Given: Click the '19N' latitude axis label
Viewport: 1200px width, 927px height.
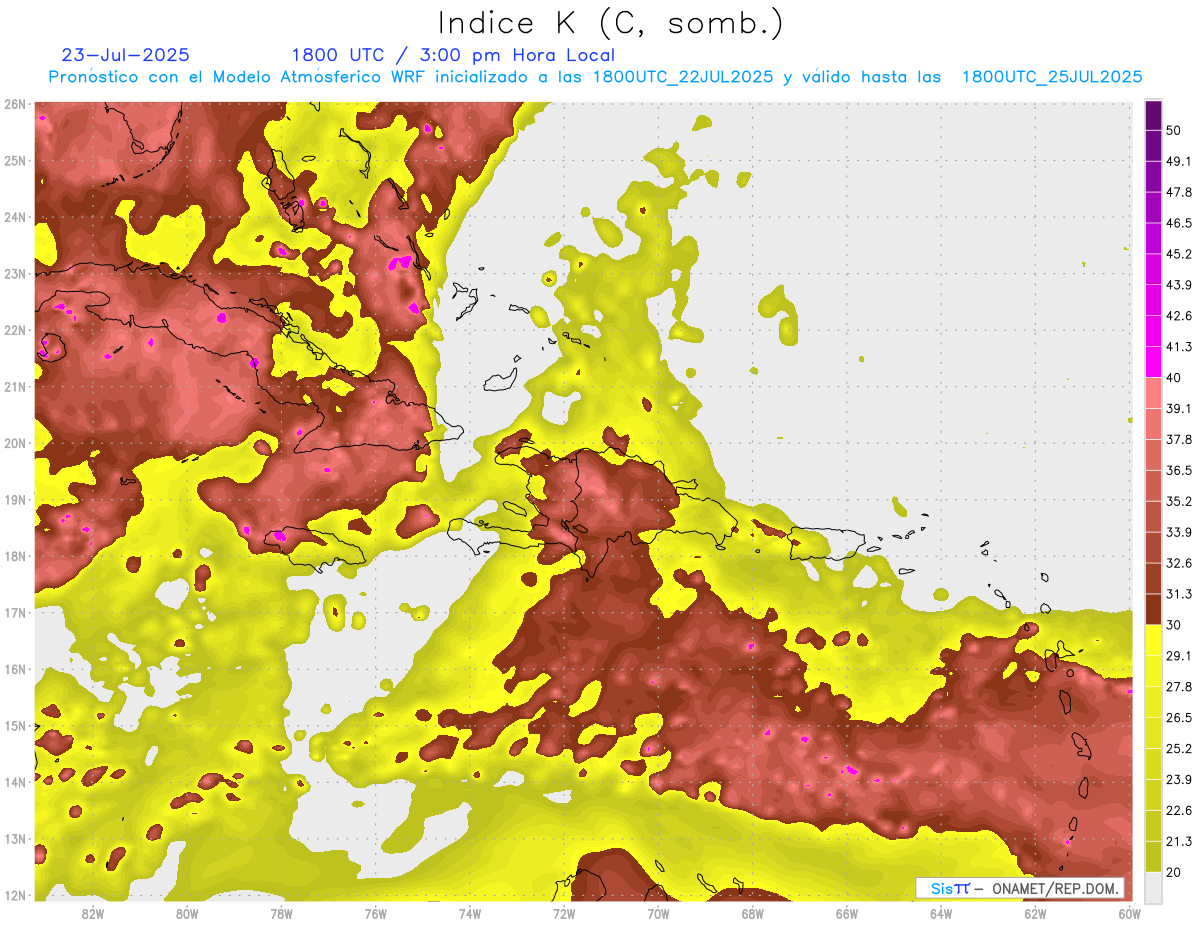Looking at the screenshot, I should coord(15,500).
